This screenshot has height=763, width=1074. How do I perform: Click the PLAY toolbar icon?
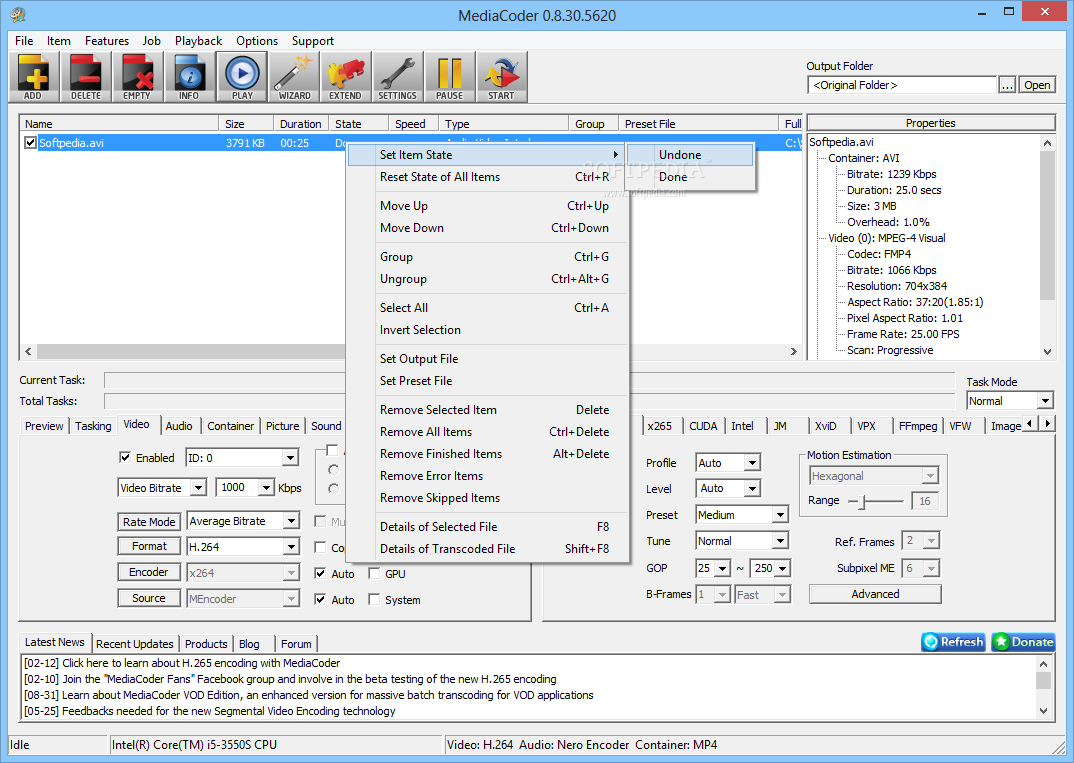point(242,77)
